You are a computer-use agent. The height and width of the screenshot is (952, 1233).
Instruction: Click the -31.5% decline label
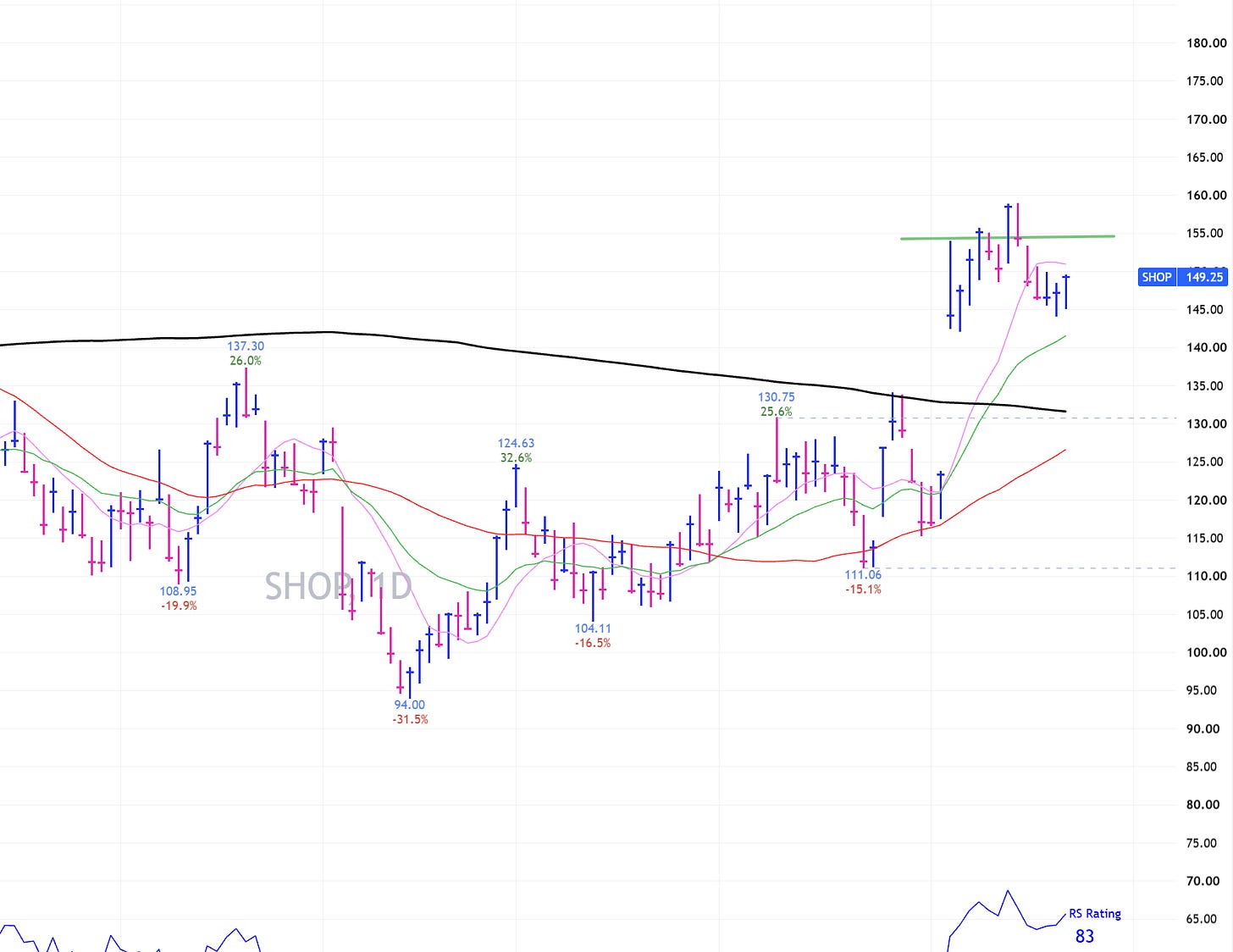[410, 719]
